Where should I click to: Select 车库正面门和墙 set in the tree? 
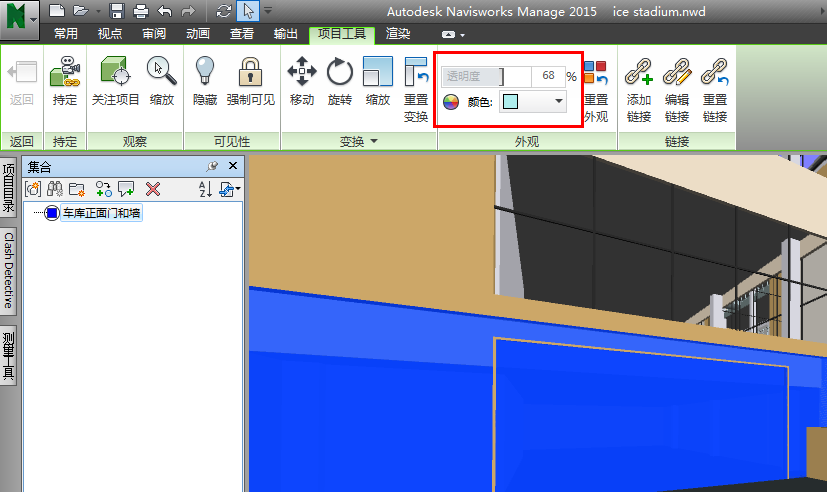[100, 213]
